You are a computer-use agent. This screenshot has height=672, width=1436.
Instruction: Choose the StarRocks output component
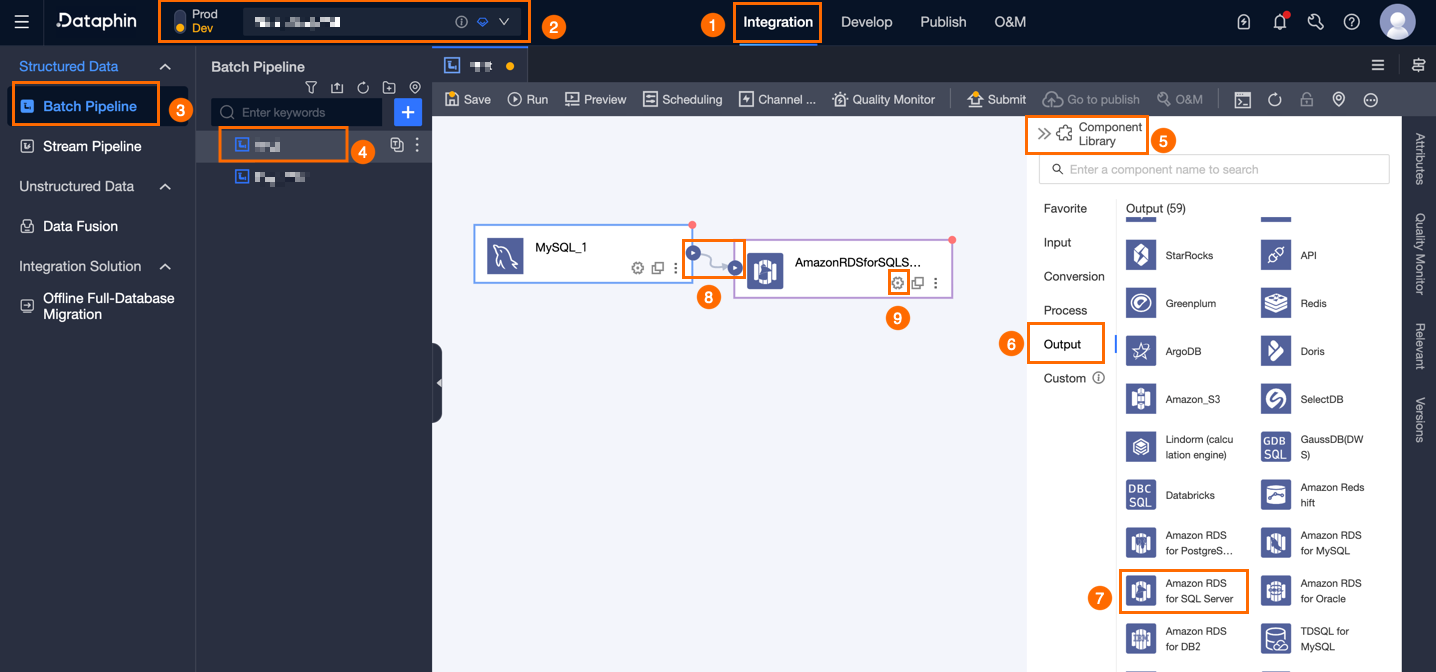[1170, 255]
